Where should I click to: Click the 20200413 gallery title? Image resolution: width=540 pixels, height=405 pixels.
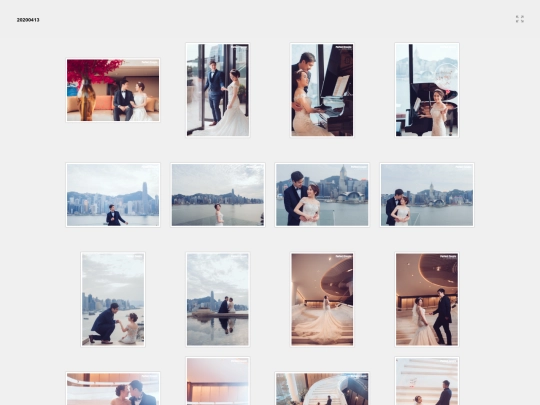coord(28,20)
